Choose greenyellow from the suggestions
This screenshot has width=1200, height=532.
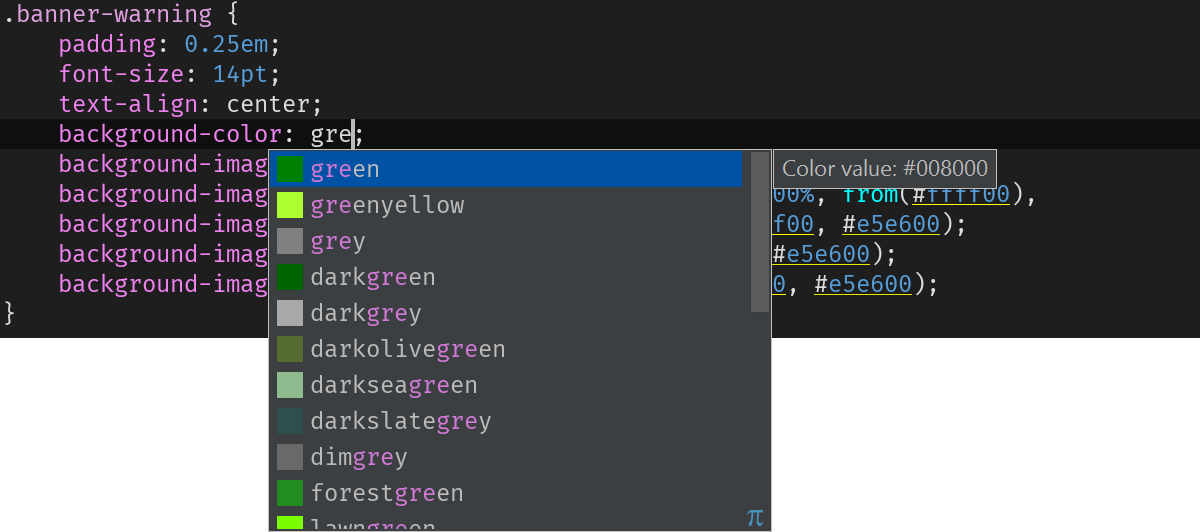click(x=507, y=205)
